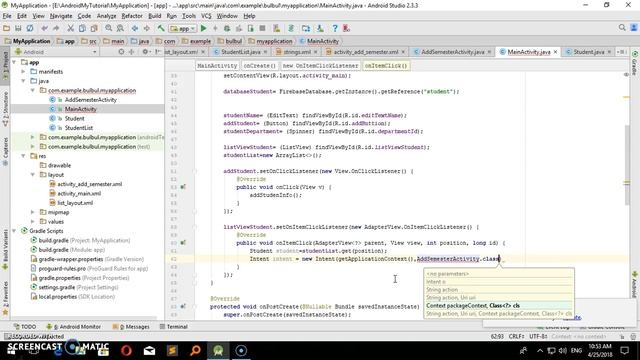640x360 pixels.
Task: Click the Find magnifier icon in toolbar
Action: tap(109, 28)
